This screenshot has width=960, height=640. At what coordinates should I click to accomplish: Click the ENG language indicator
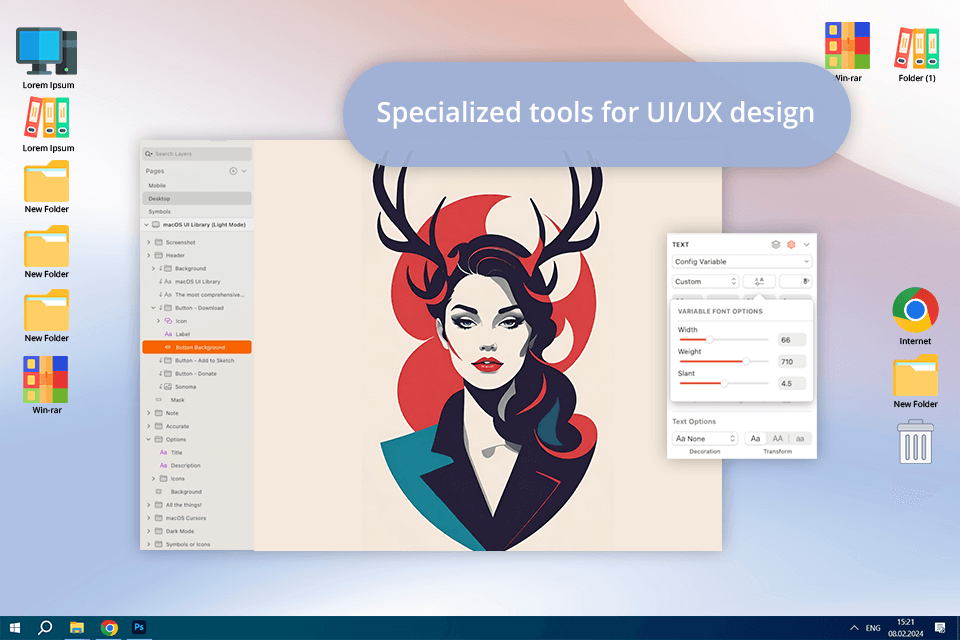point(873,628)
